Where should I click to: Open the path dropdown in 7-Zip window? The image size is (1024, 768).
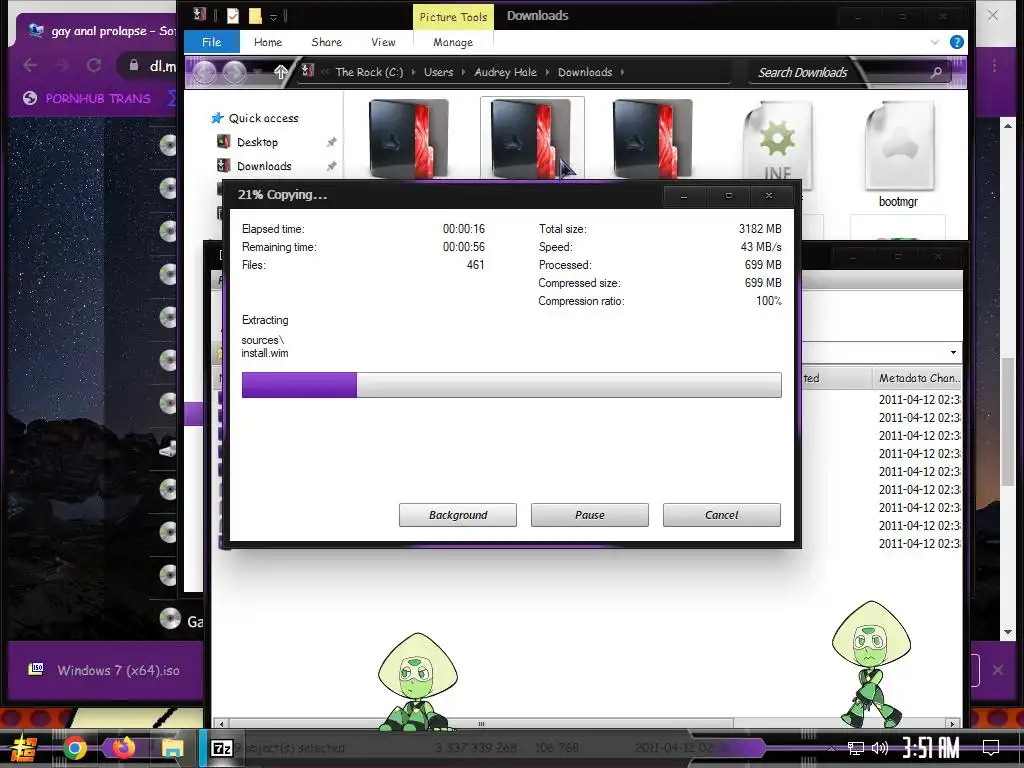coord(953,353)
